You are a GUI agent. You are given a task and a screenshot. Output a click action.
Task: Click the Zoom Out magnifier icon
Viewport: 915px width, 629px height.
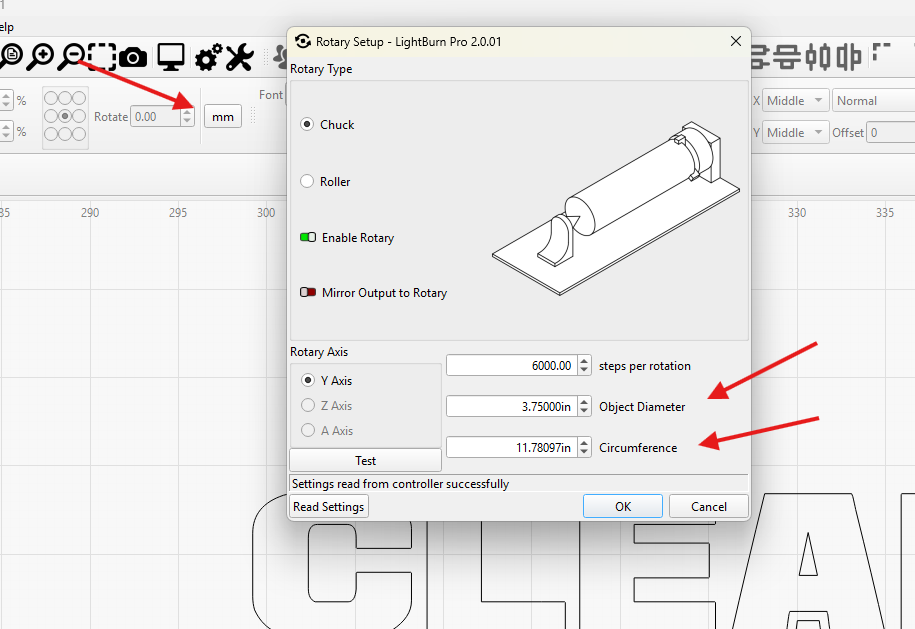click(x=71, y=57)
